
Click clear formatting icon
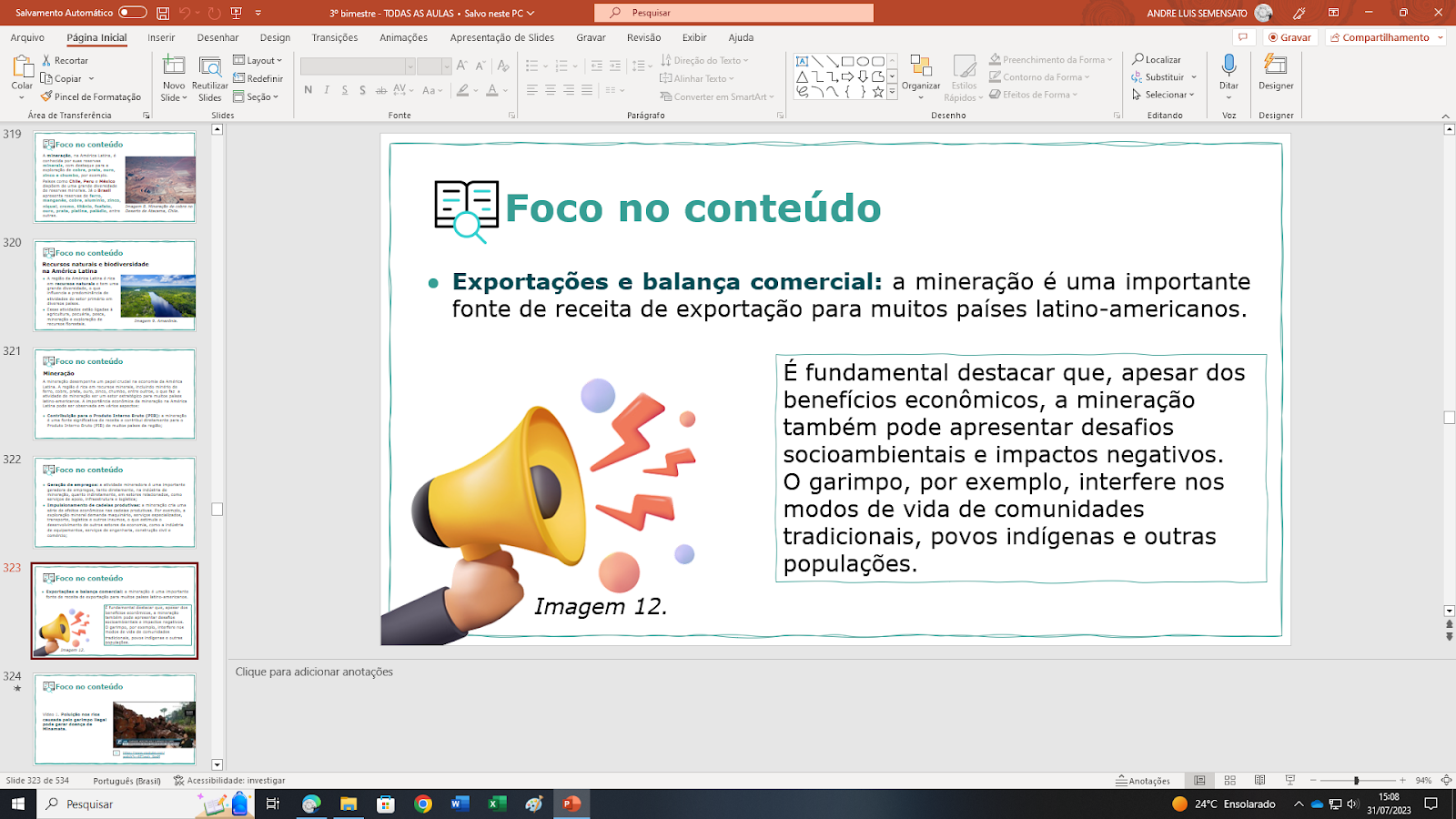click(x=503, y=66)
